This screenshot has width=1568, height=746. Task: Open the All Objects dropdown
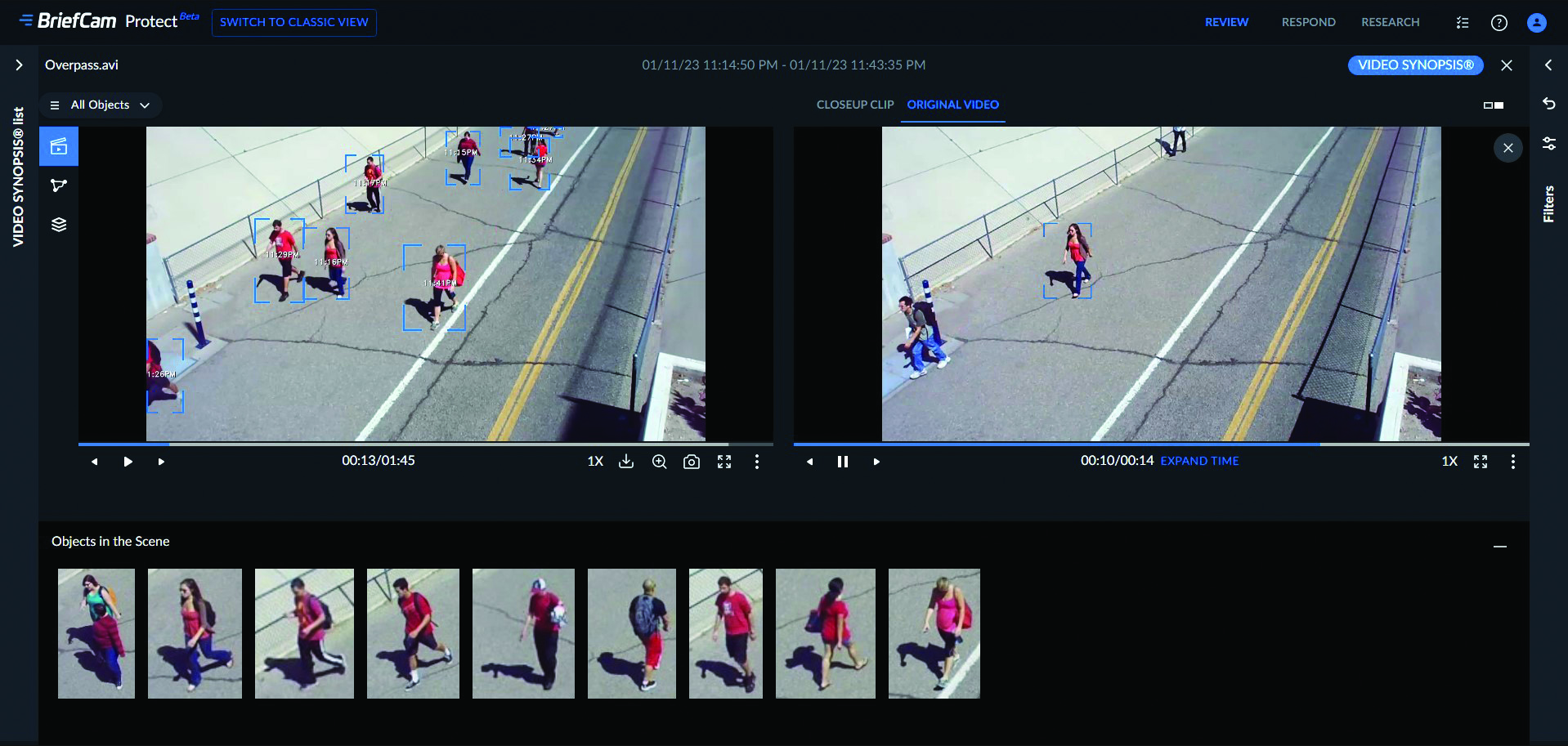pos(101,105)
